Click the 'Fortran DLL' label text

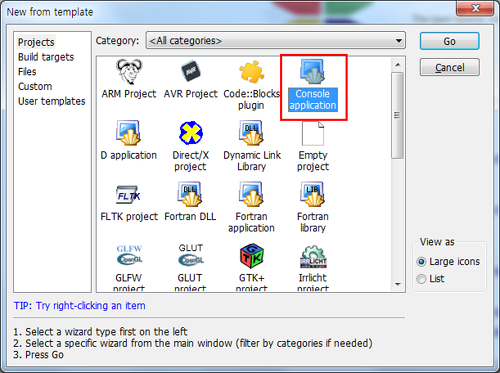pyautogui.click(x=190, y=216)
